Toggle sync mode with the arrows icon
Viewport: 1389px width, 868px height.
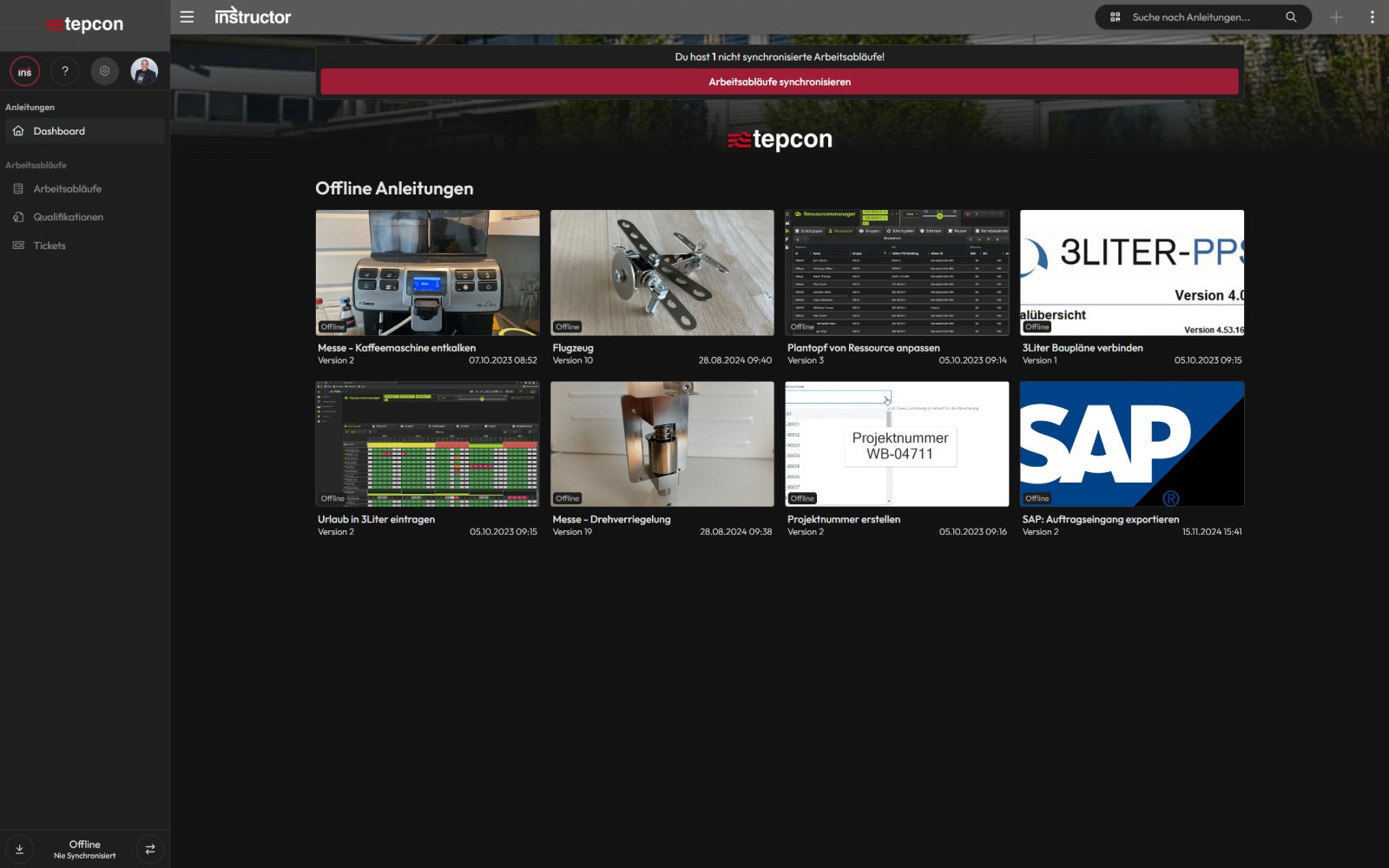150,849
